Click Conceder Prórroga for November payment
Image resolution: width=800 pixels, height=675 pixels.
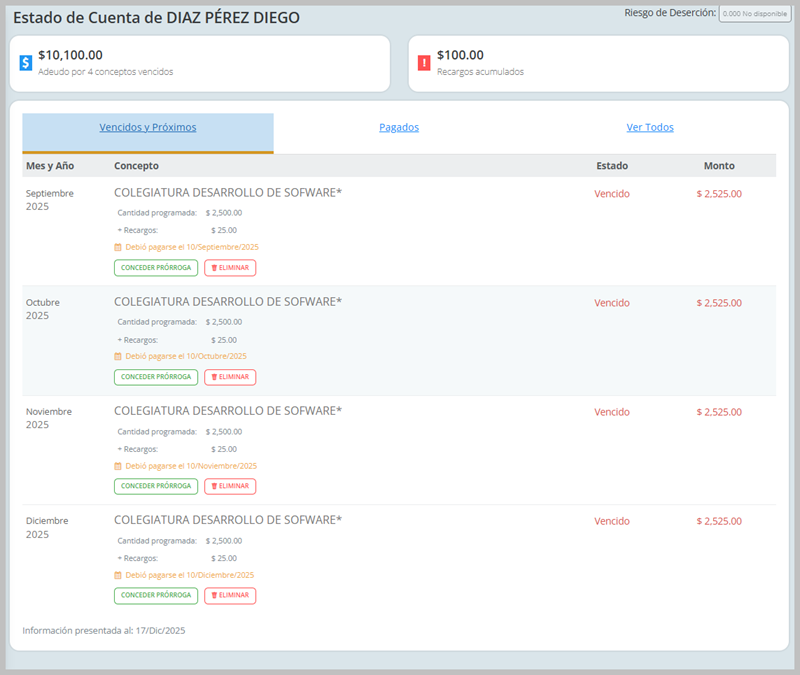pos(156,486)
